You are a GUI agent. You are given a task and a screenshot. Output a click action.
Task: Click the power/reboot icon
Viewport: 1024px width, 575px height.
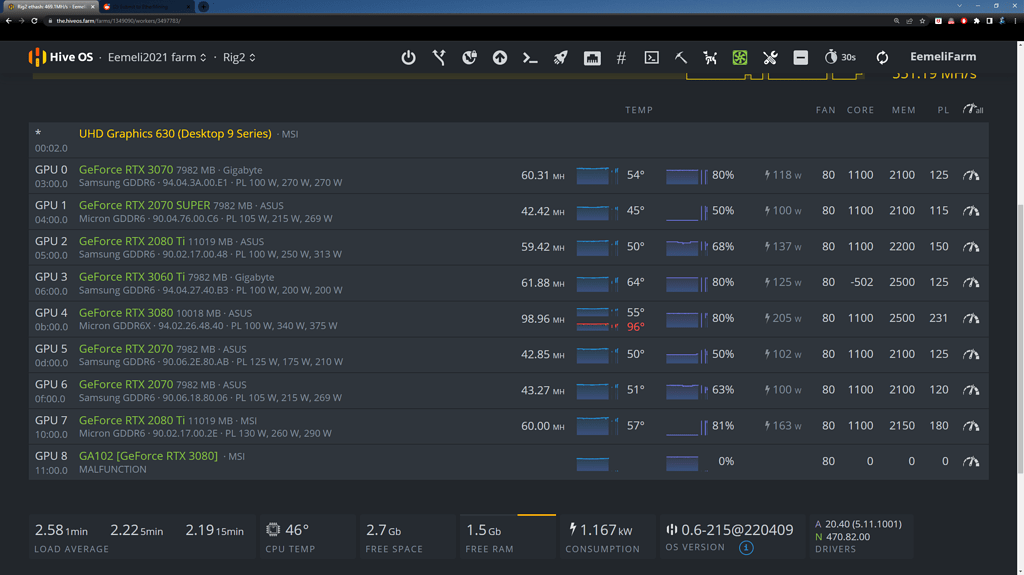408,58
